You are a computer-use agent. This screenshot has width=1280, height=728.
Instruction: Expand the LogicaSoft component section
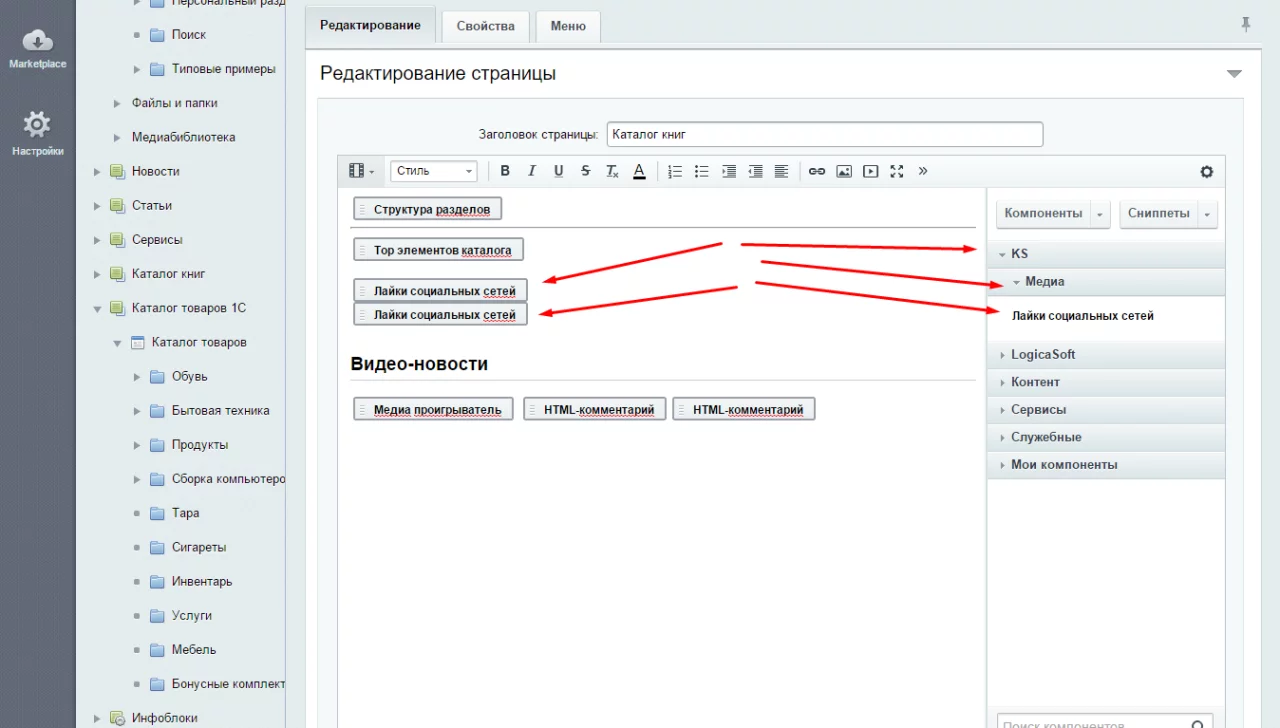[x=1003, y=355]
